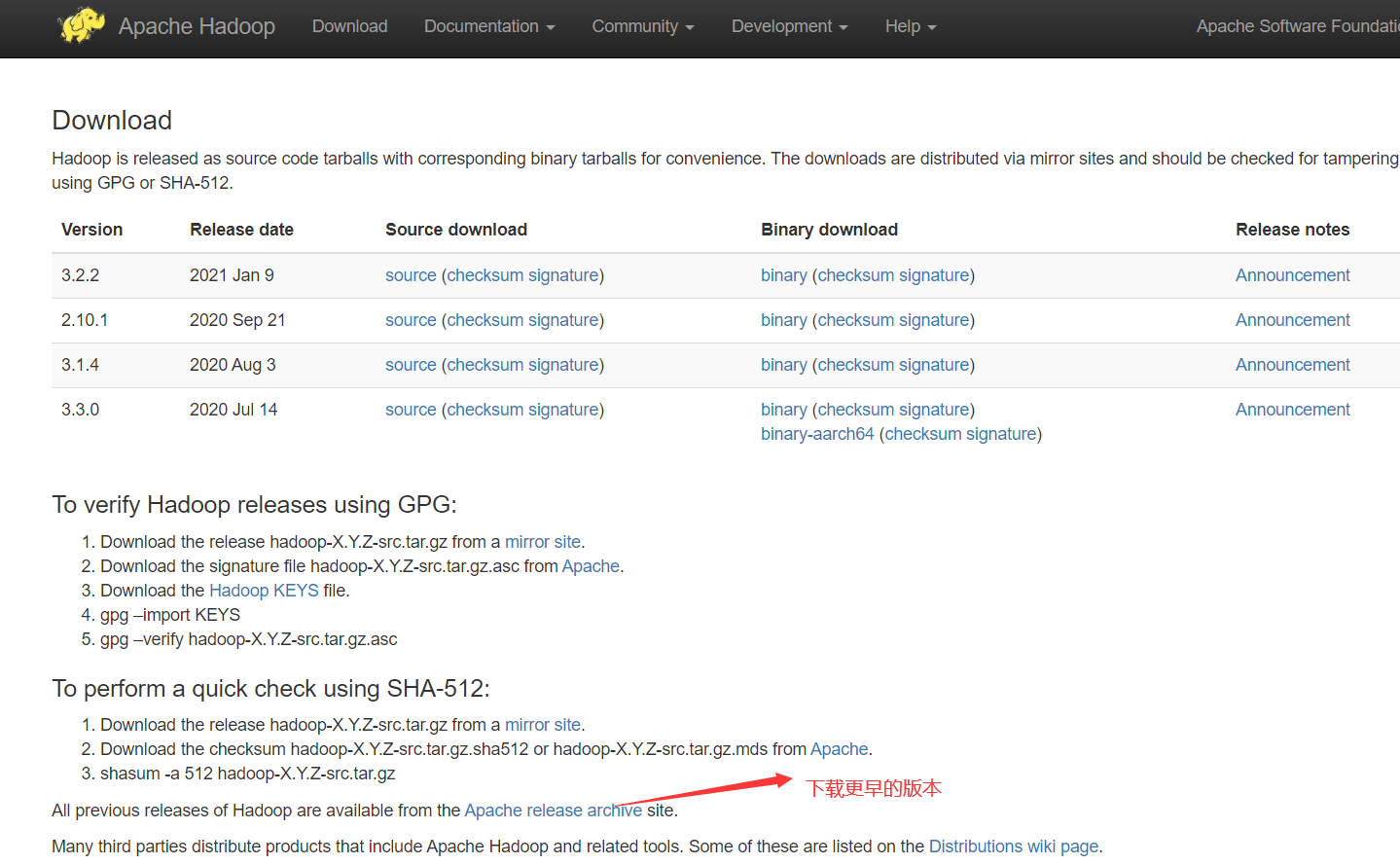Open binary signature for version 3.2.2
The image size is (1400, 865).
coord(934,275)
